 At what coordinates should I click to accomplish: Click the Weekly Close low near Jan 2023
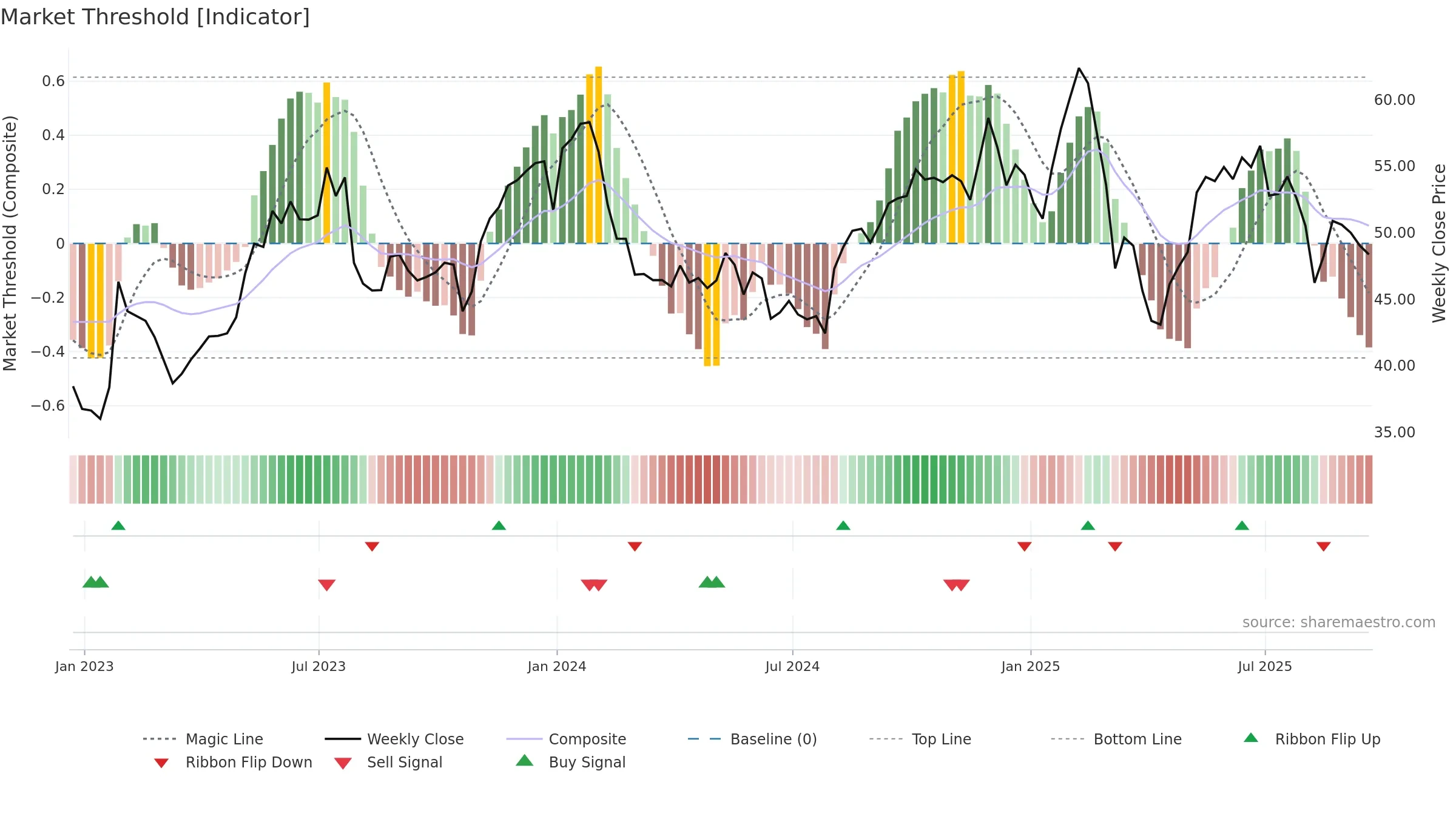pos(100,419)
